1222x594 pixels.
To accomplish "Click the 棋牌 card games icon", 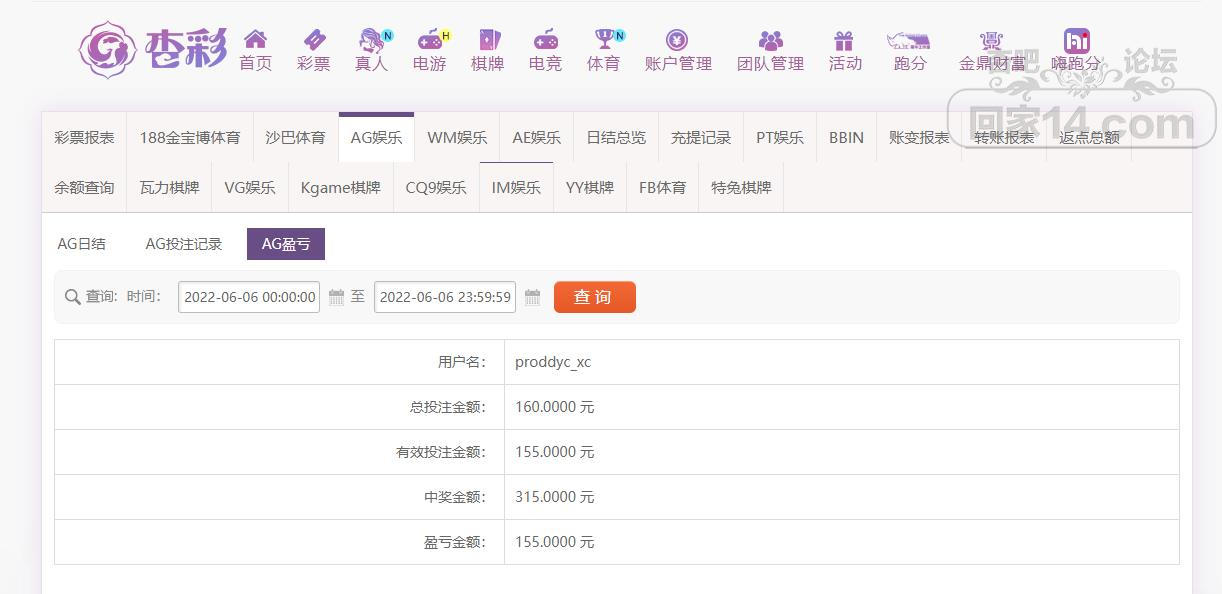I will [x=487, y=40].
